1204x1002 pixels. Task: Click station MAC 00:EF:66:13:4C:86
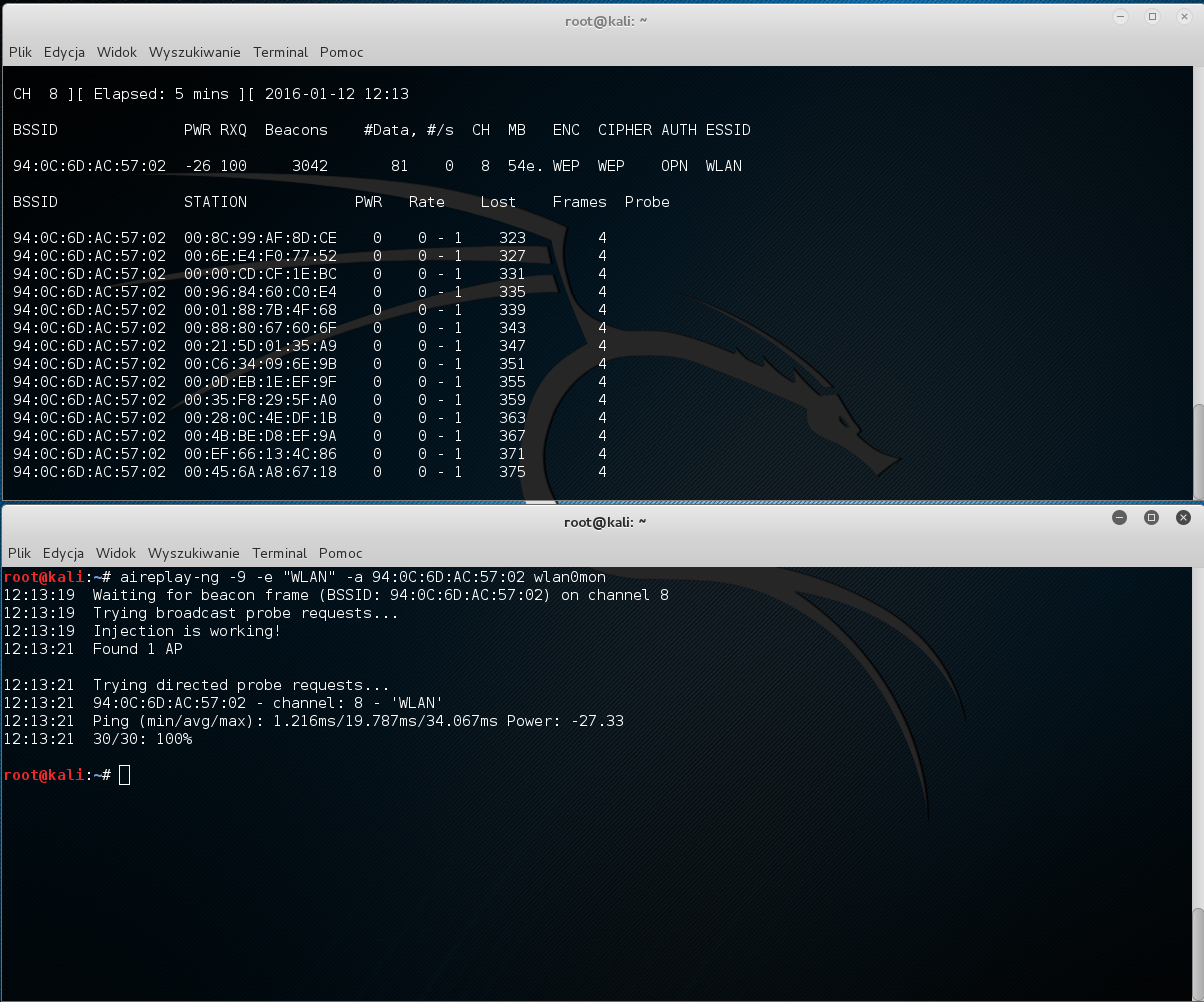point(260,454)
